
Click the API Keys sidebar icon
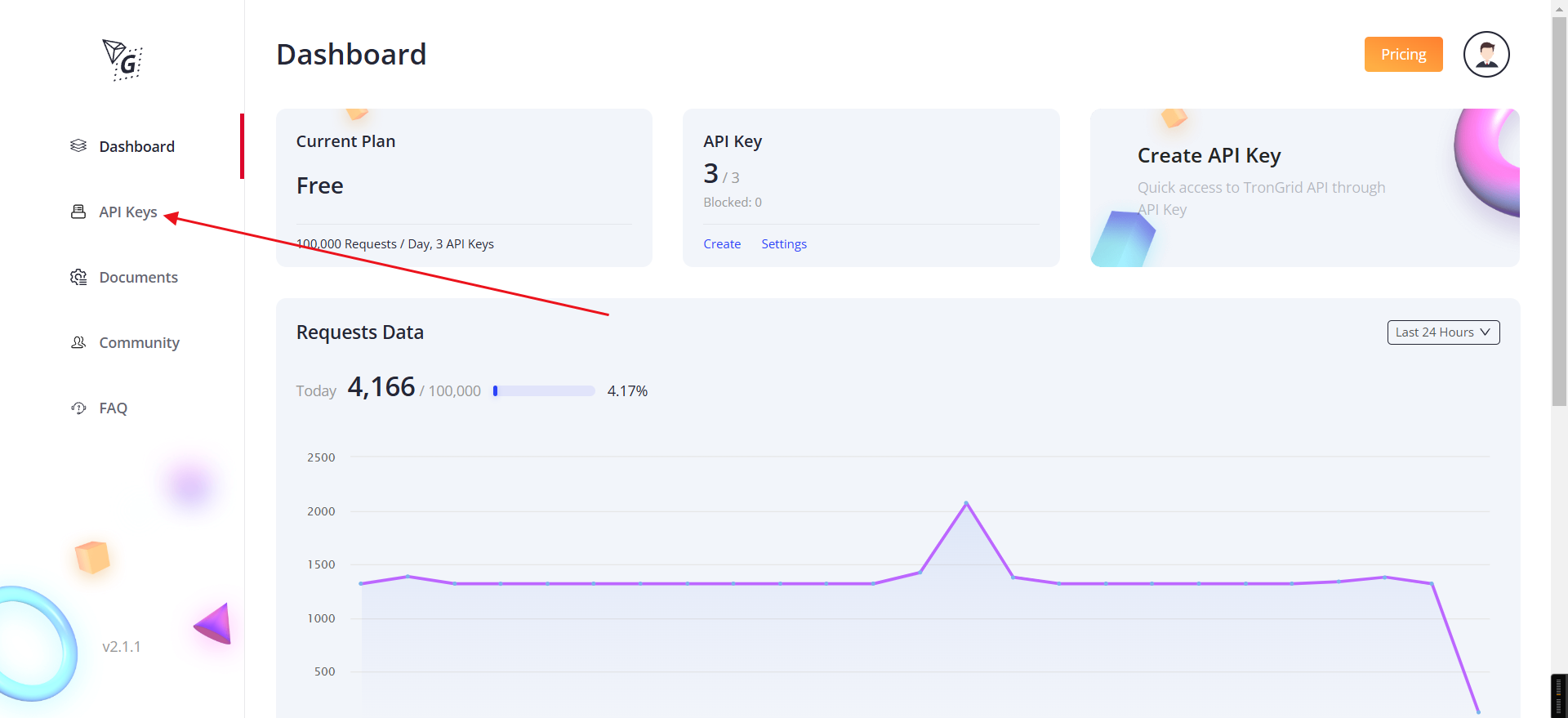coord(78,212)
